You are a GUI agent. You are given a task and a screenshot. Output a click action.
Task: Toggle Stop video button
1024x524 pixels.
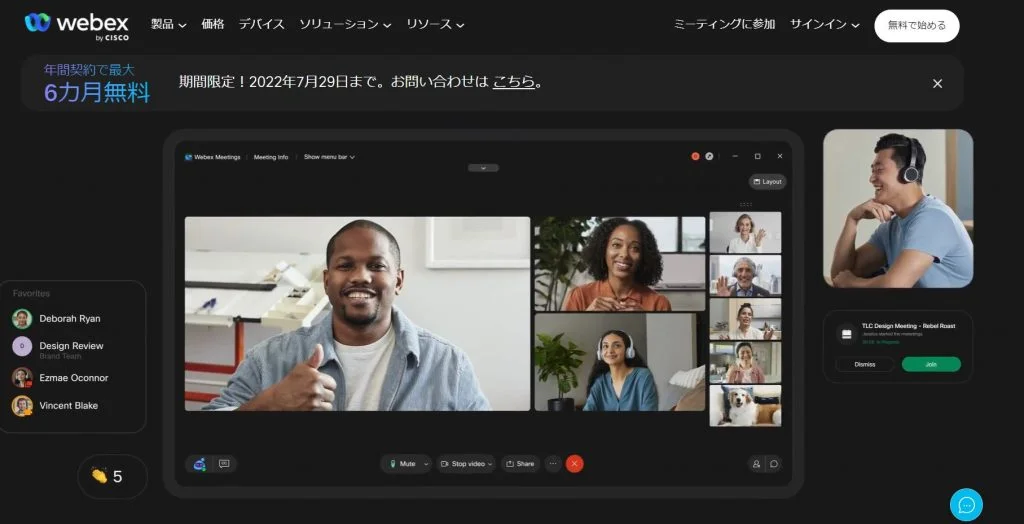pos(463,464)
